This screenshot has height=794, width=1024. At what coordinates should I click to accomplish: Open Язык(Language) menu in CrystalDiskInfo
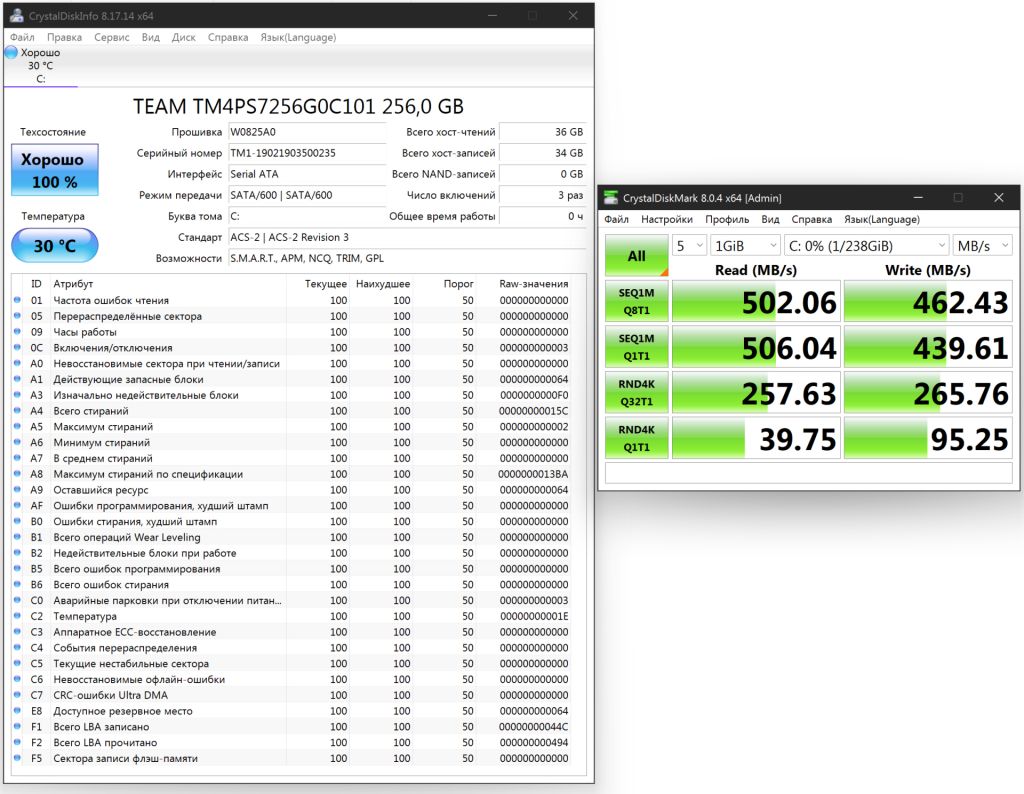298,37
